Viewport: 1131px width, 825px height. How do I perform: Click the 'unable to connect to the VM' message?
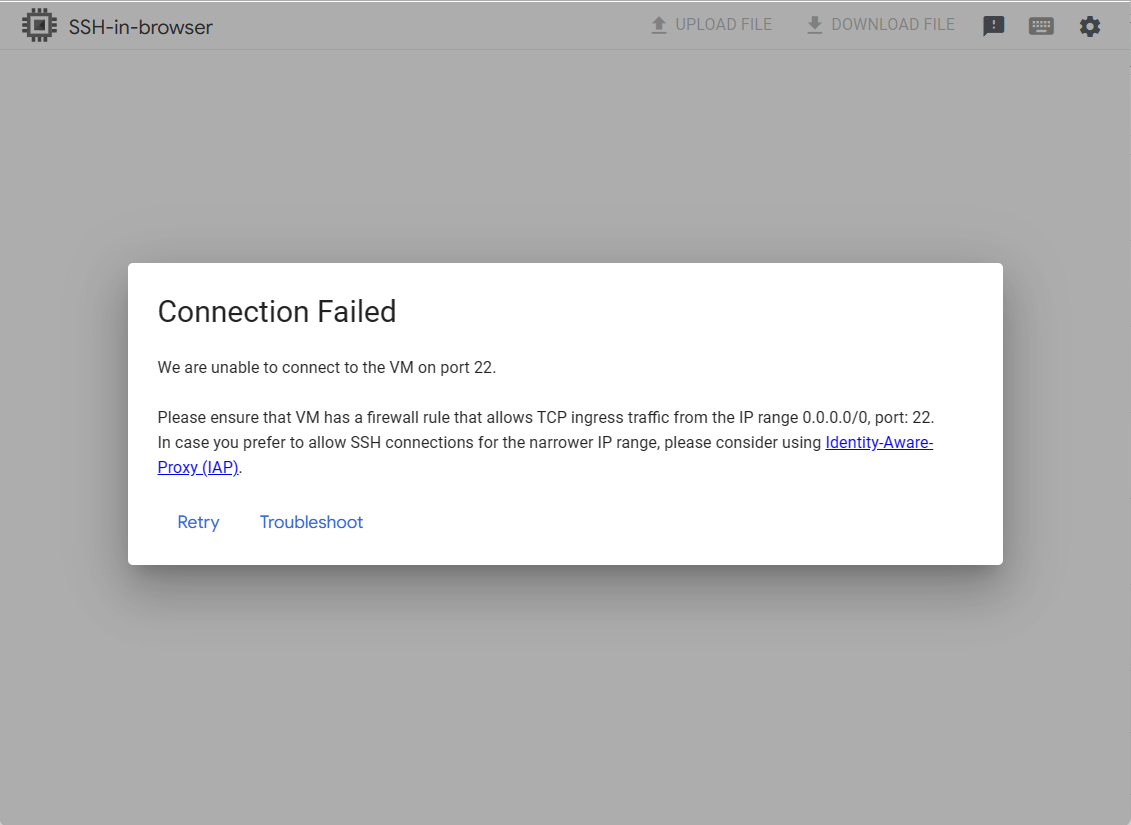click(x=300, y=367)
